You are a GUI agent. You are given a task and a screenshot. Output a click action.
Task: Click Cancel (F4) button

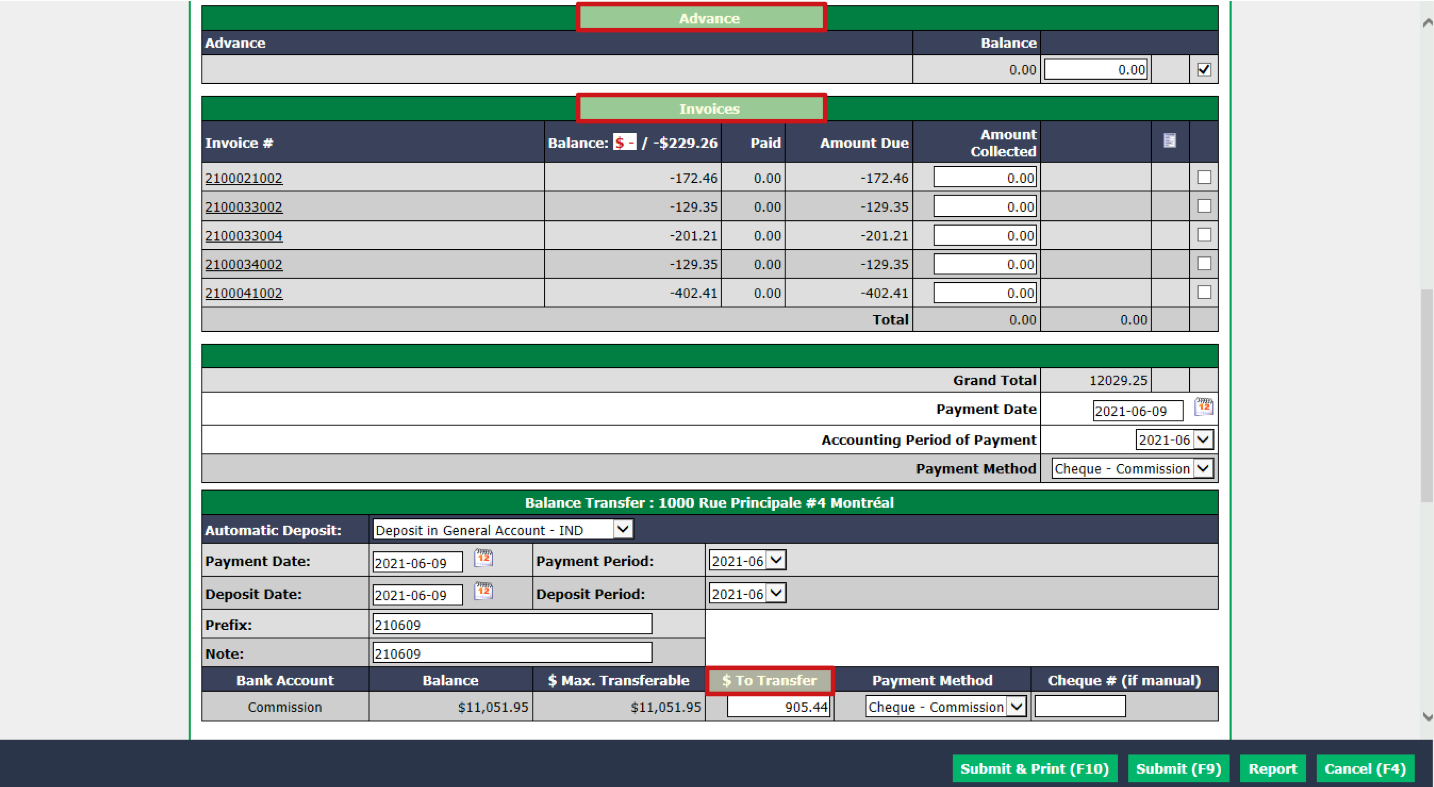(1365, 768)
